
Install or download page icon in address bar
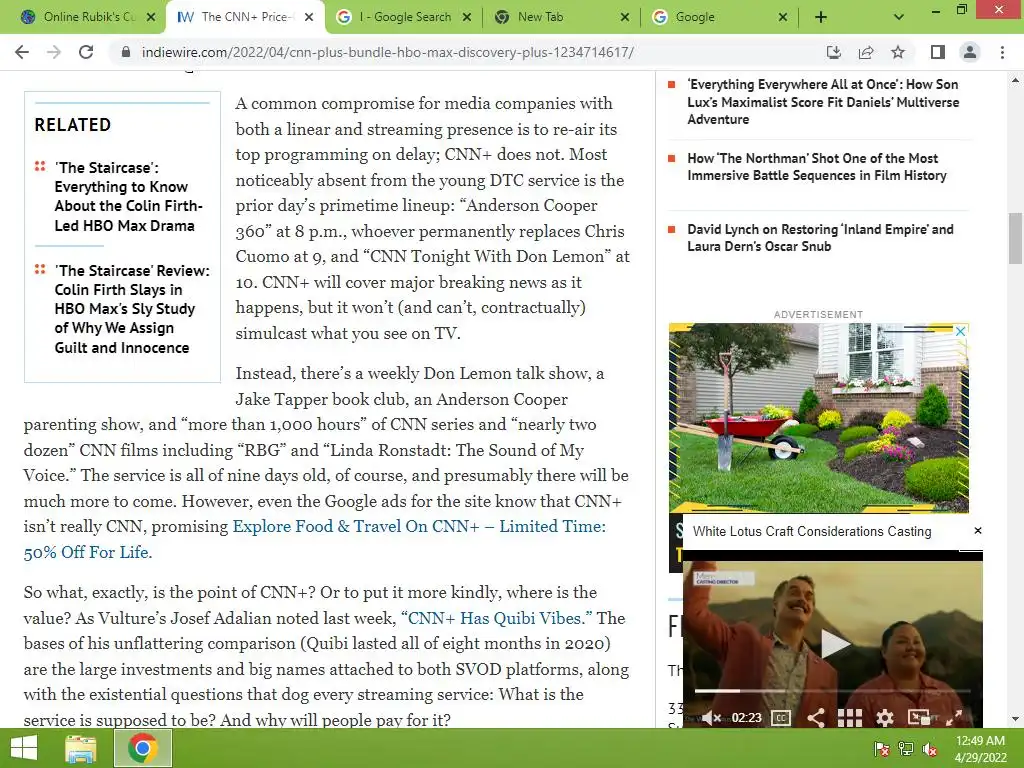(x=833, y=52)
